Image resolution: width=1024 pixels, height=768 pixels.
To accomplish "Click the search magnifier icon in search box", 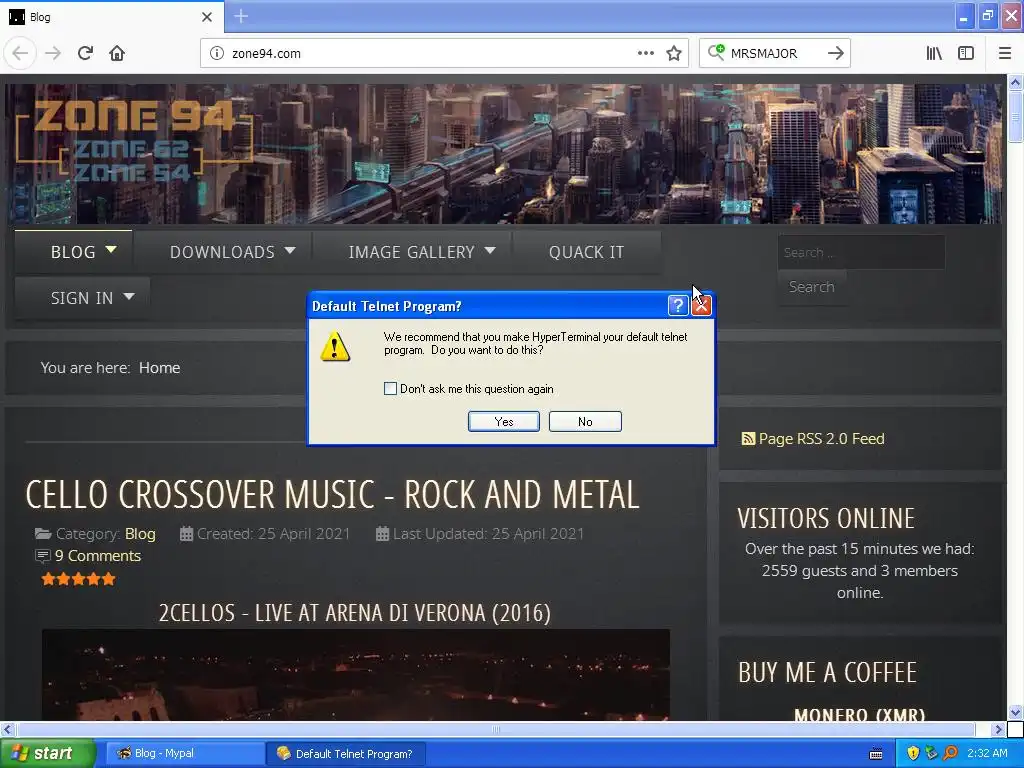I will [x=716, y=52].
